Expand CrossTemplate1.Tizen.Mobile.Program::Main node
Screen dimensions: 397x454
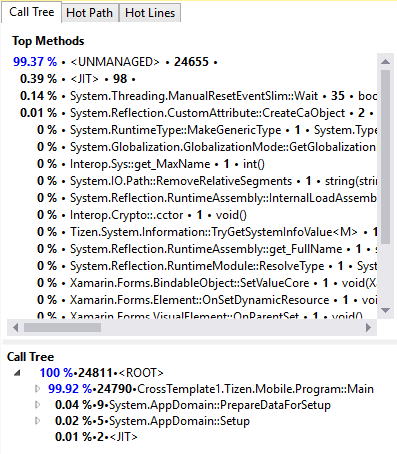point(37,389)
